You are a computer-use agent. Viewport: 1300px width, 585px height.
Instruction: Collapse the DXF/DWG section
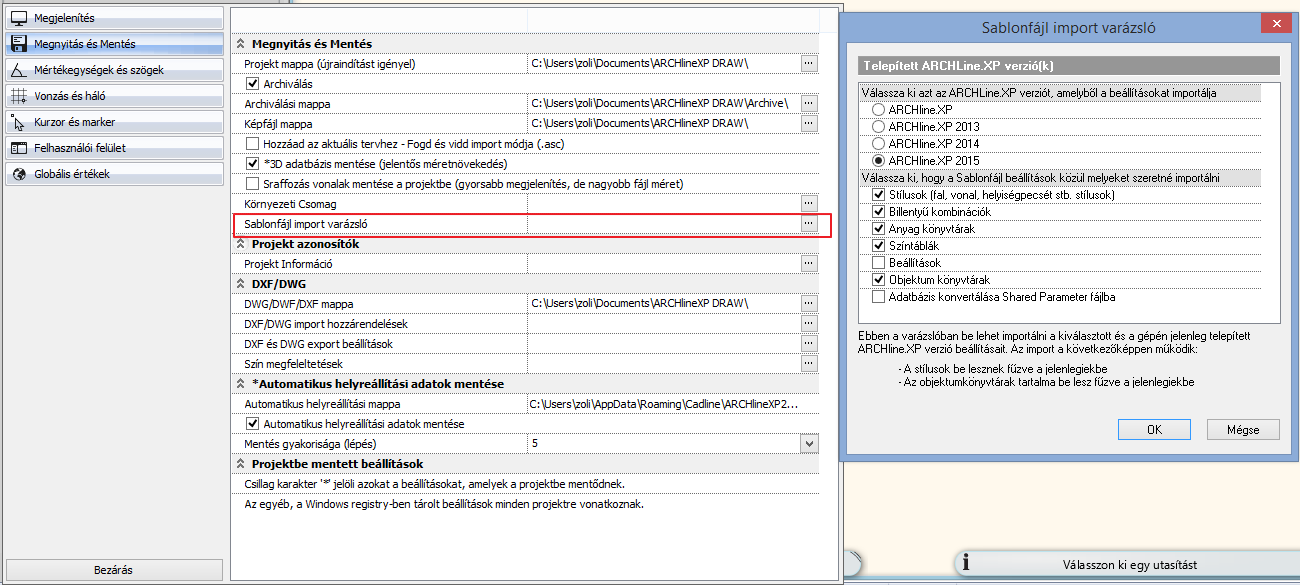pyautogui.click(x=240, y=284)
